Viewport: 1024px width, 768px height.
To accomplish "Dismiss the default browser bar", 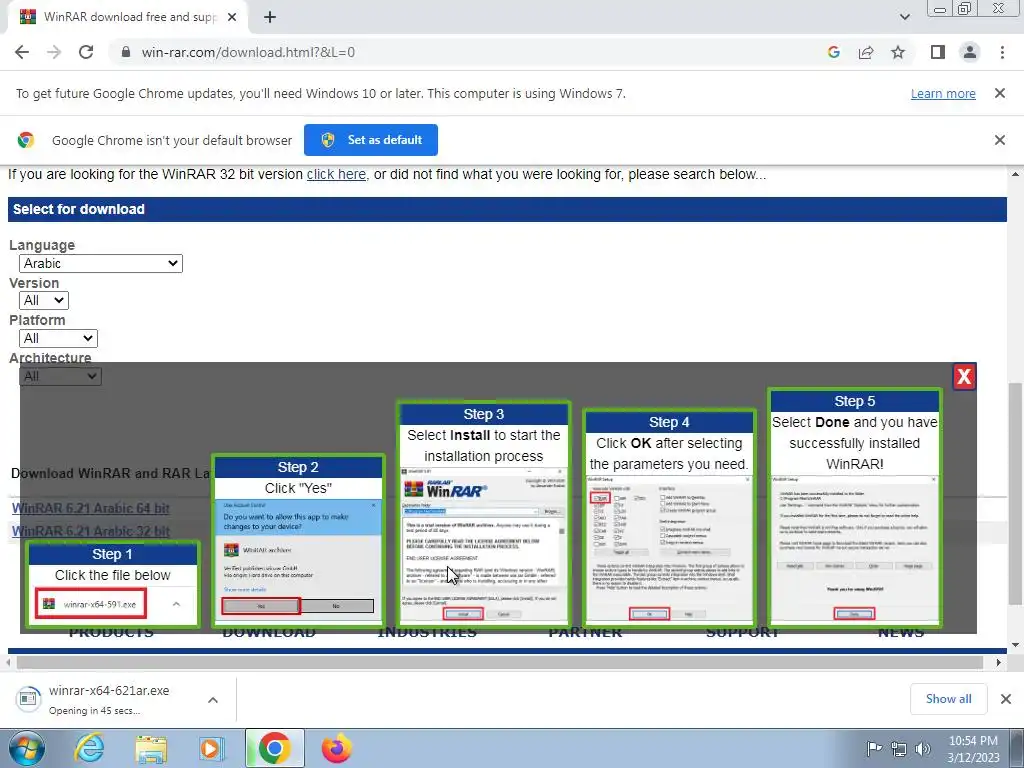I will click(999, 140).
